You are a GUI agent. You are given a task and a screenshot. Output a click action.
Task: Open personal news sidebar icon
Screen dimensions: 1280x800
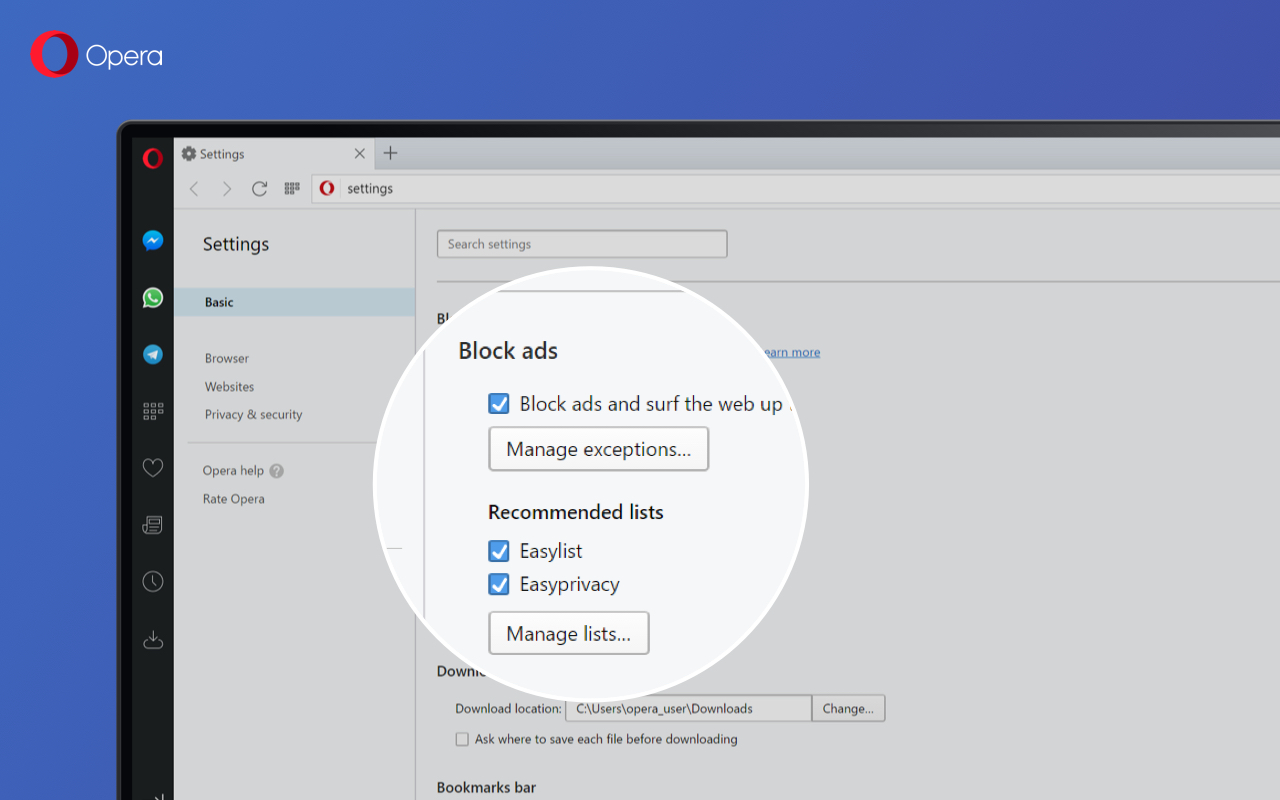pos(153,525)
